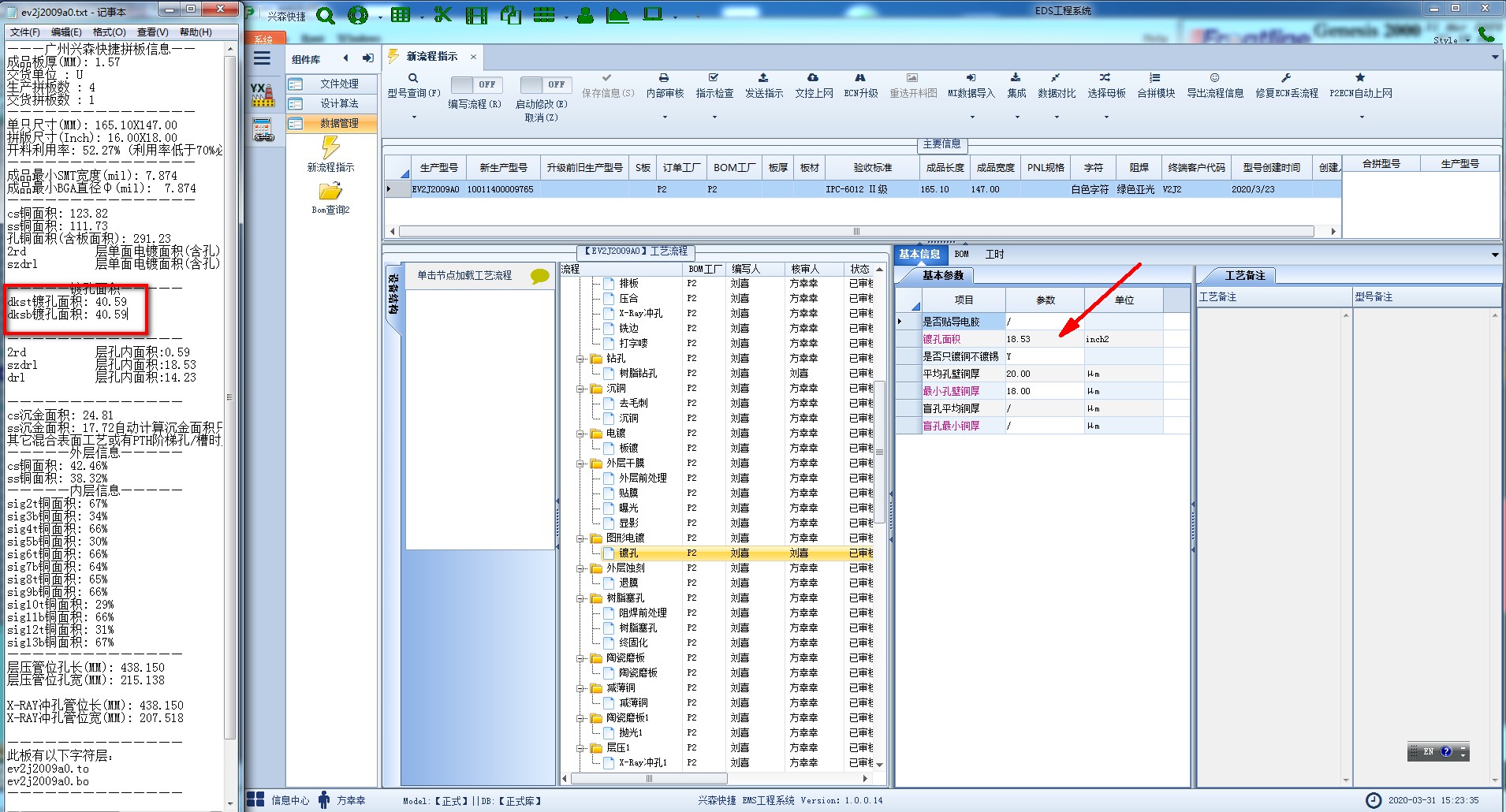Select 文件处理 category in component library
The height and width of the screenshot is (812, 1506).
(331, 84)
